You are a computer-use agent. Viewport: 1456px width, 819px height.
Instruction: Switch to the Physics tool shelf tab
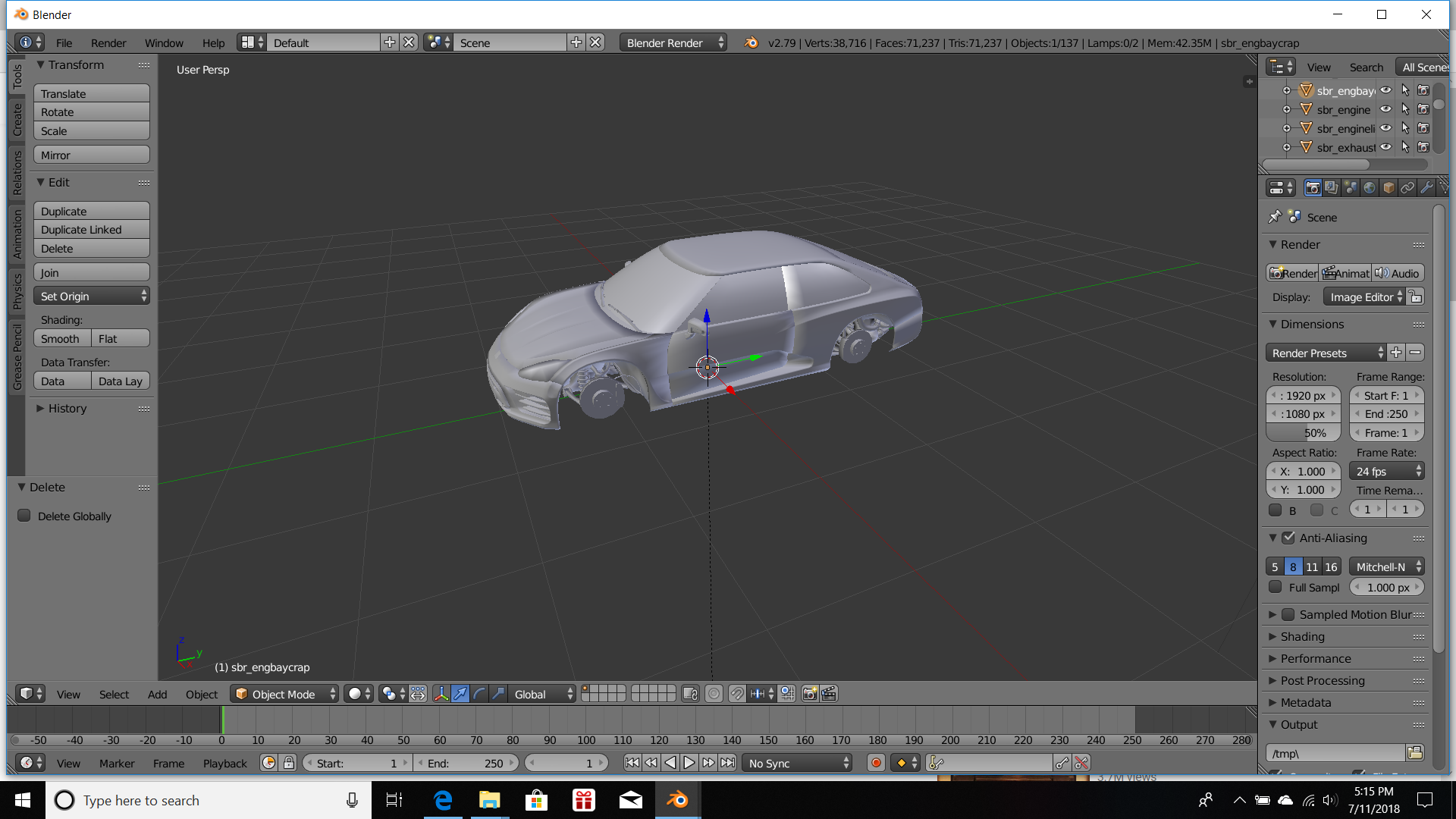click(x=17, y=291)
